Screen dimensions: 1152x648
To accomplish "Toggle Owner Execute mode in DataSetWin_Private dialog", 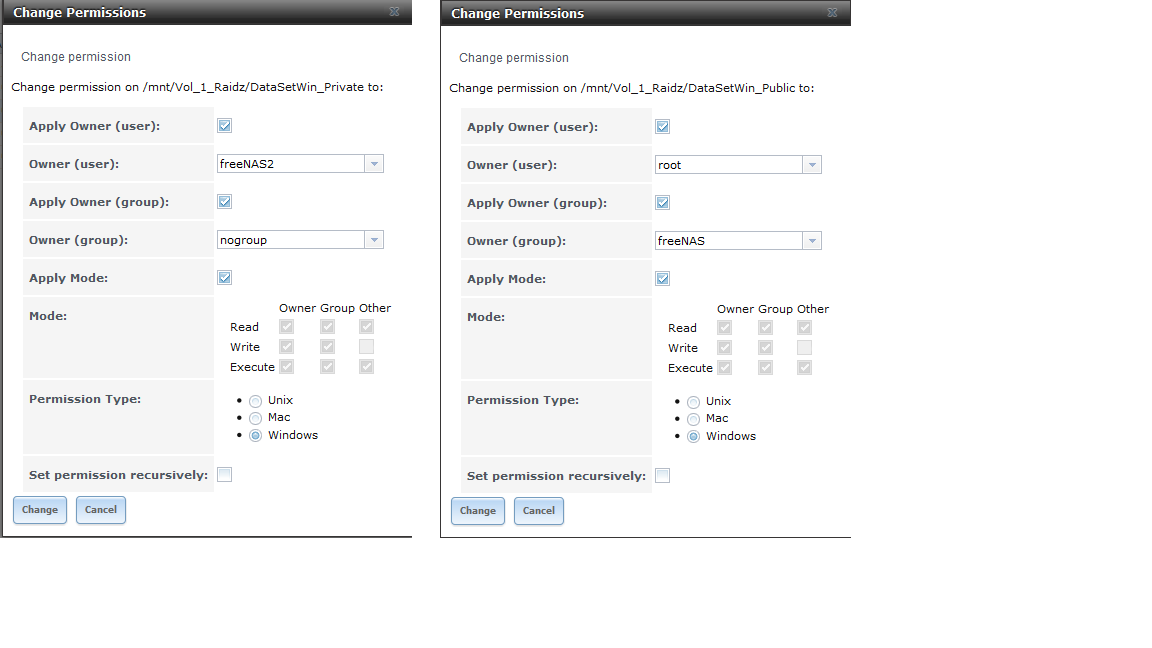I will tap(287, 366).
